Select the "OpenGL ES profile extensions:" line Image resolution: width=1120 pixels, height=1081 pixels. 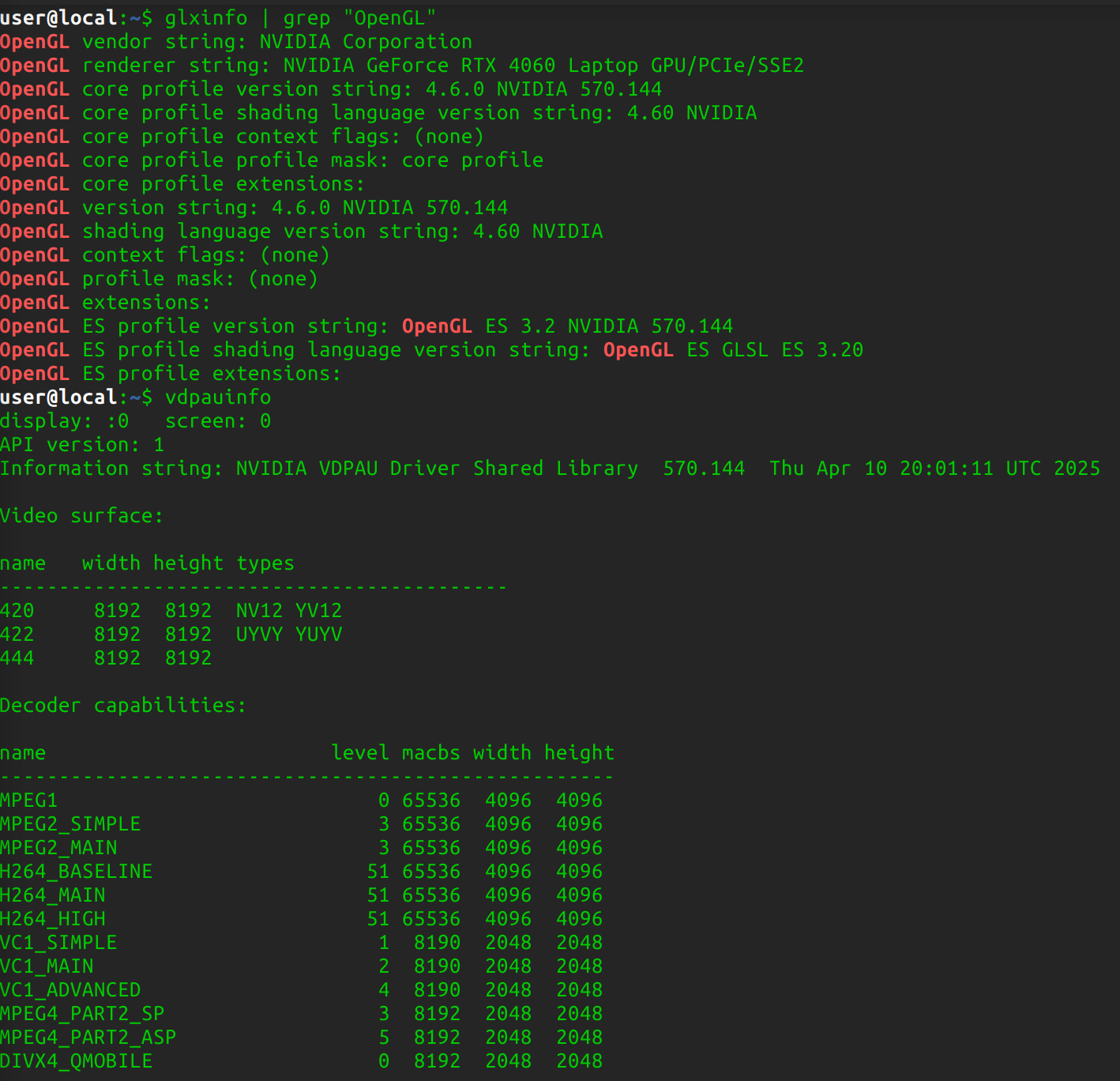tap(171, 374)
